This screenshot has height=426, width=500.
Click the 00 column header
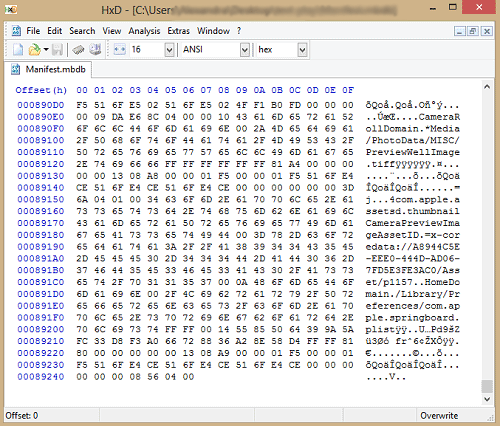pyautogui.click(x=82, y=90)
